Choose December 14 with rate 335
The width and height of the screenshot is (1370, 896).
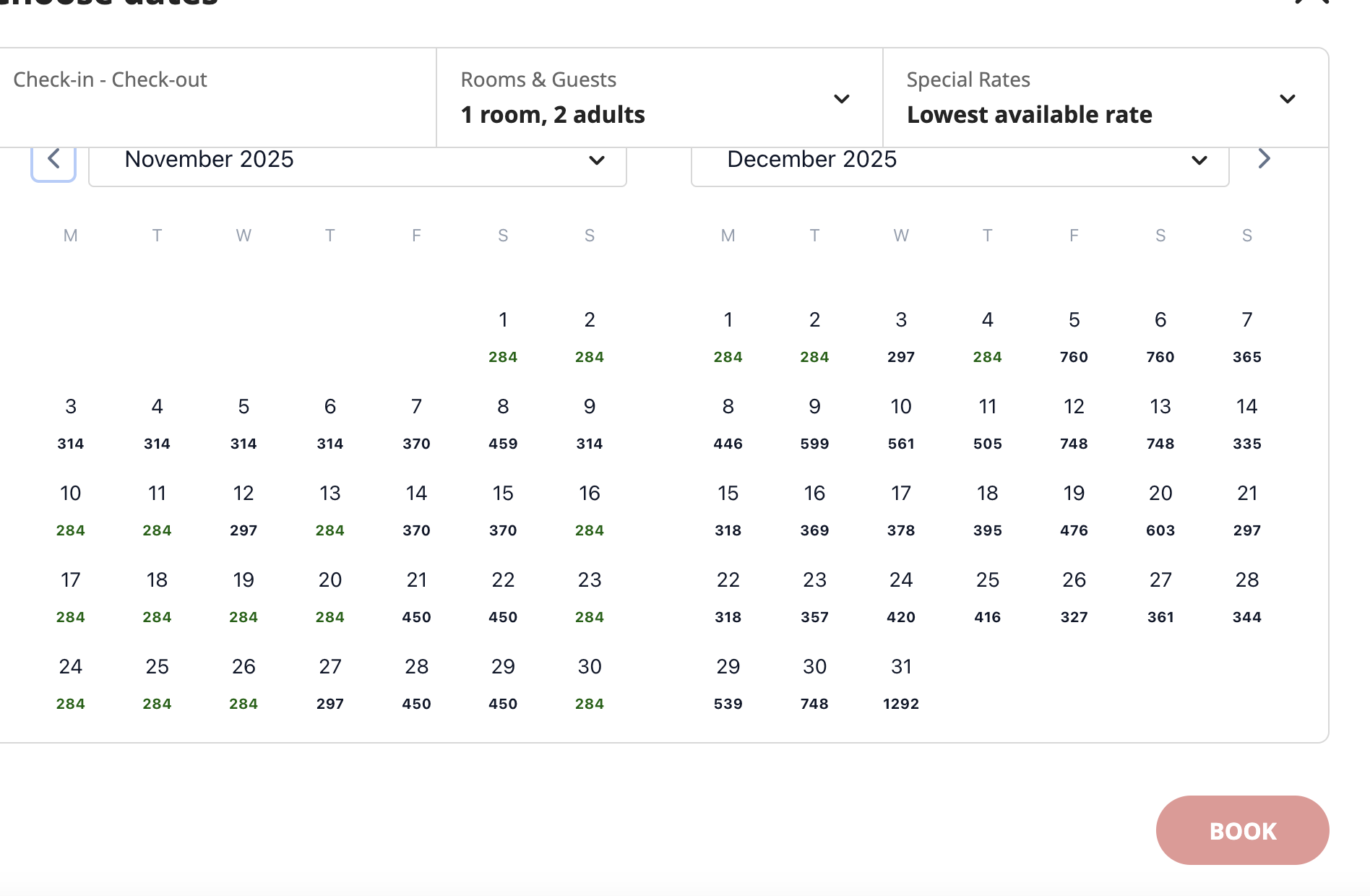click(1246, 422)
